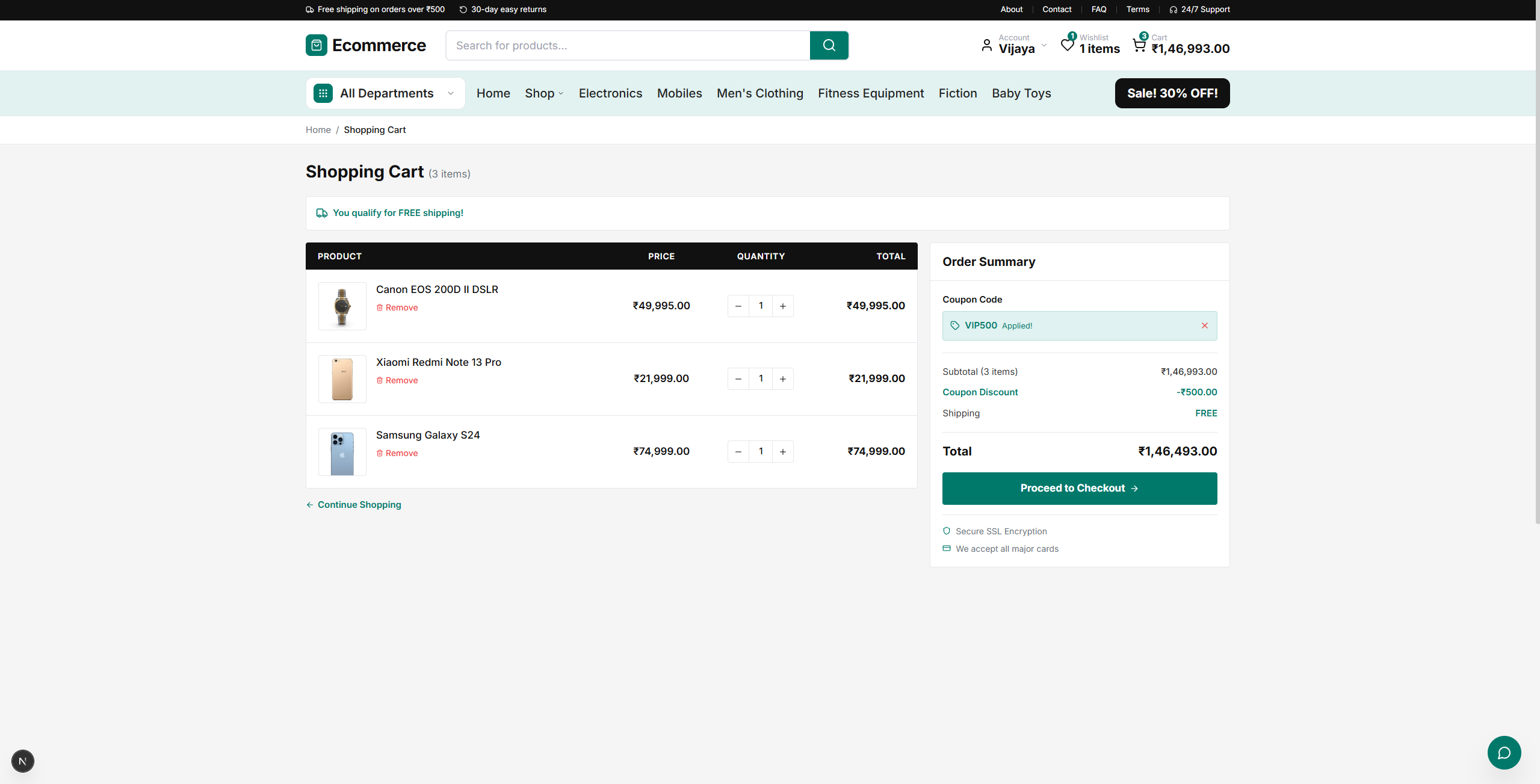Expand the Vijaya account dropdown

pos(1044,45)
